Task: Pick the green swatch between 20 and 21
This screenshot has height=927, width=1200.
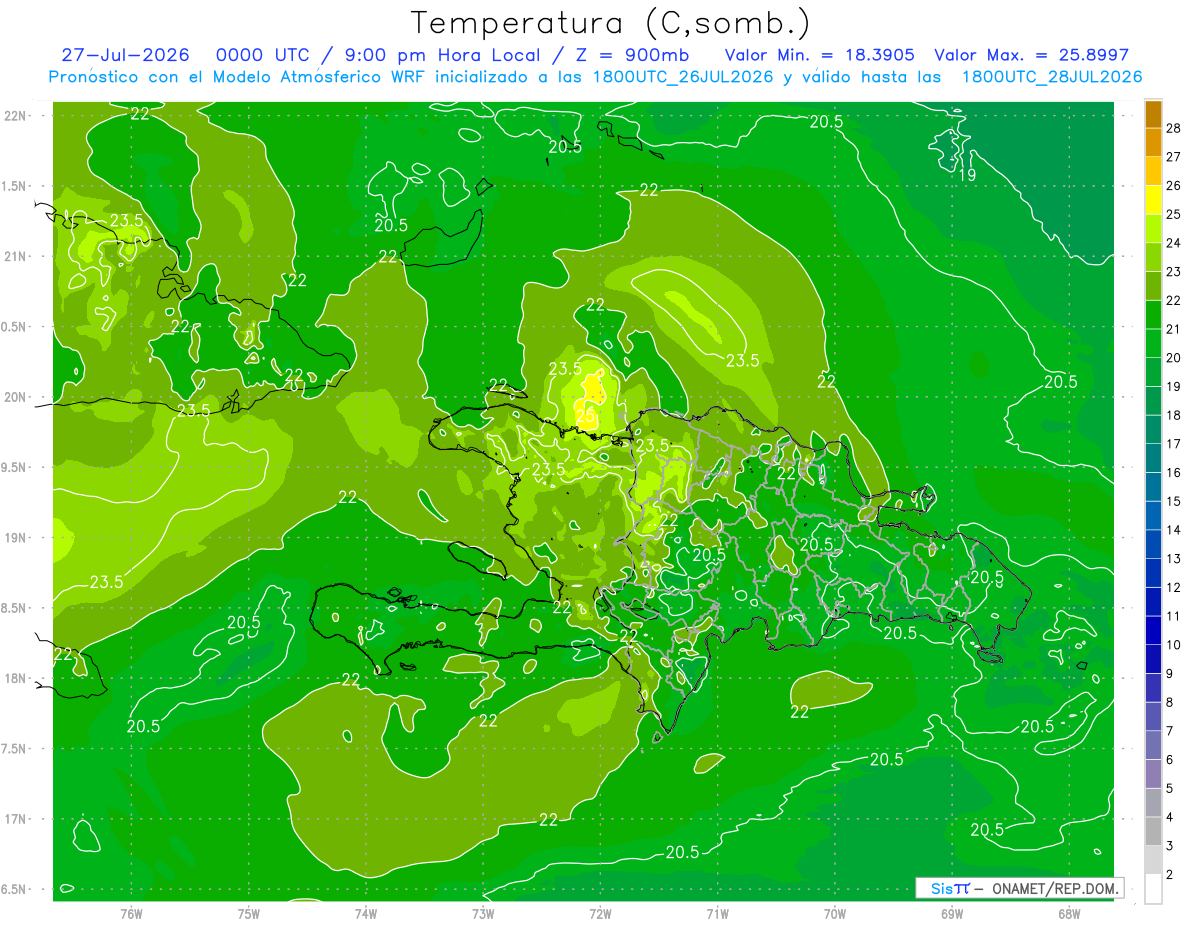Action: [x=1153, y=344]
